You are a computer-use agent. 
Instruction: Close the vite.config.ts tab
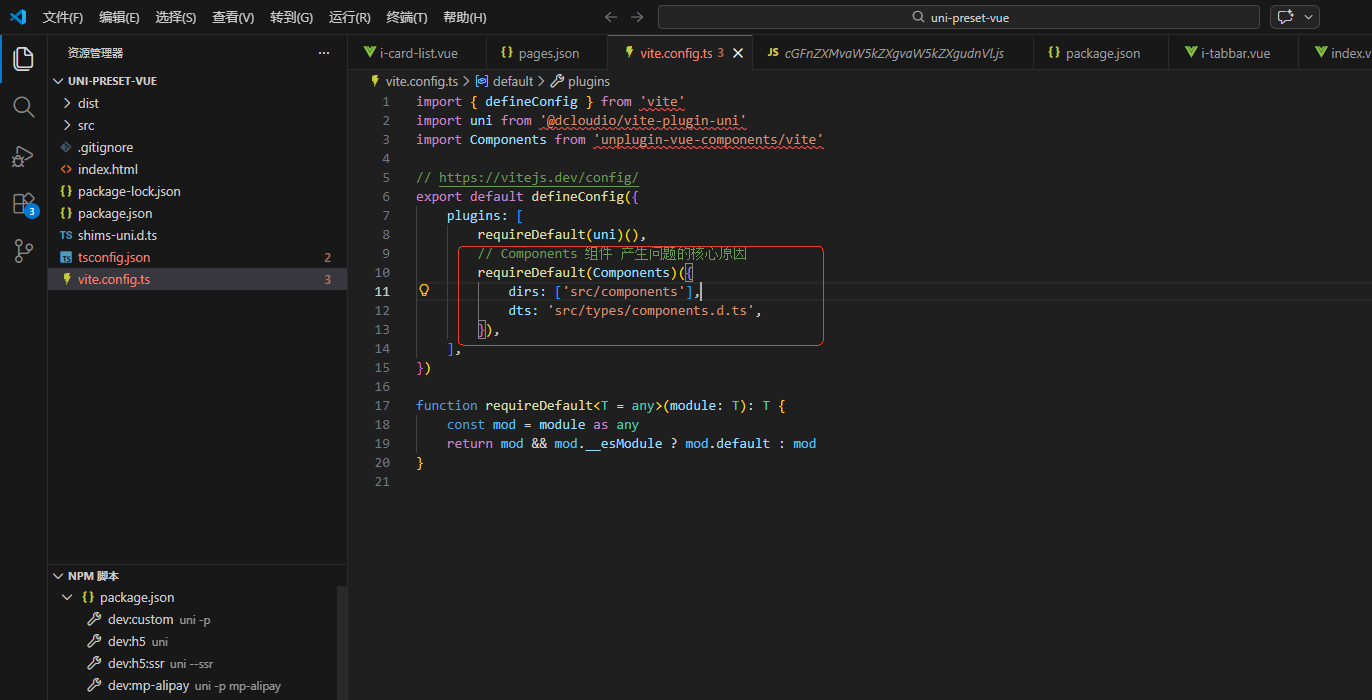click(738, 53)
